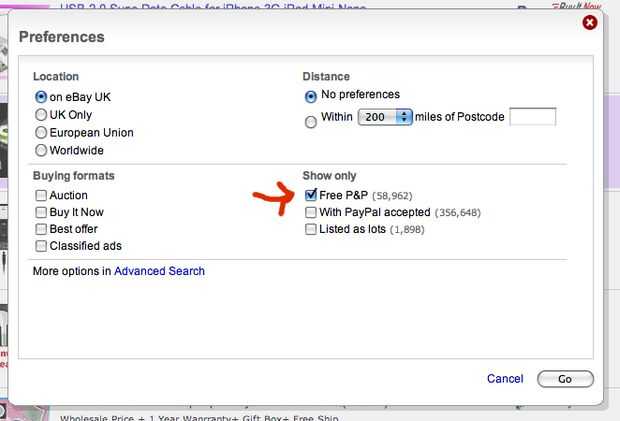Uncheck the 'Free P&P' checkbox

click(x=311, y=195)
